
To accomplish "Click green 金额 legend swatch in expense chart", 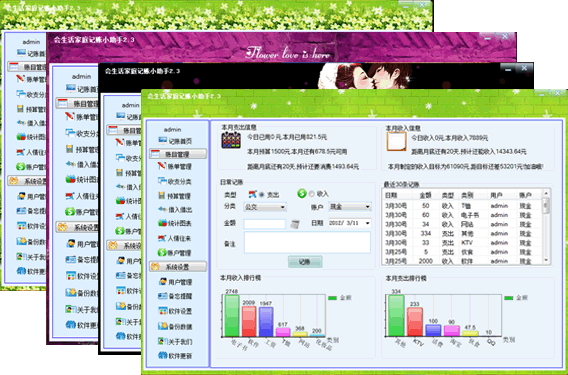I will pyautogui.click(x=509, y=298).
